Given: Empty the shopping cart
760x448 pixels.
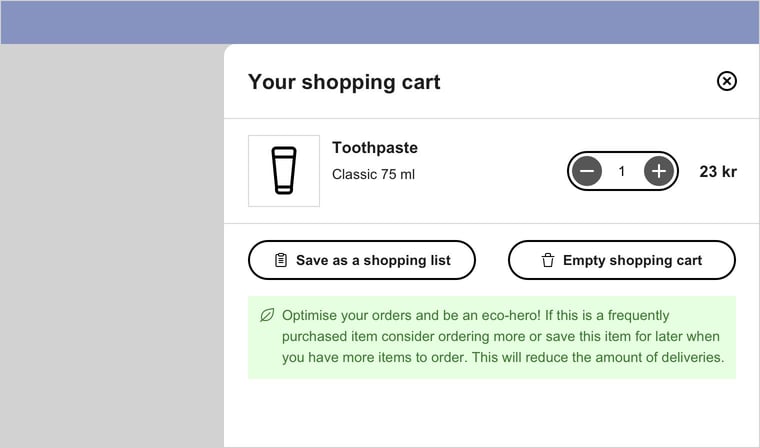Looking at the screenshot, I should tap(622, 260).
